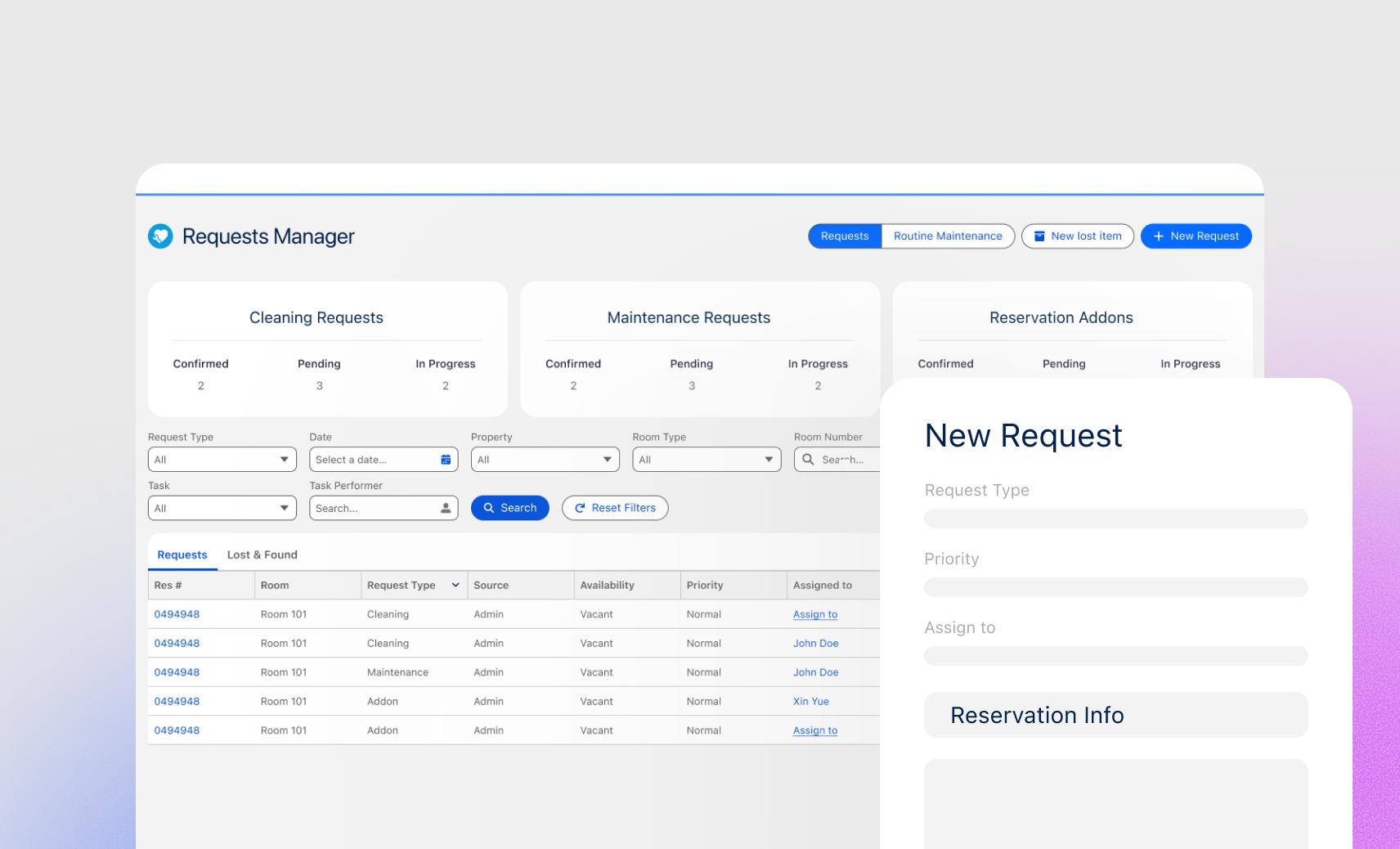
Task: Sort by Request Type column chevron
Action: (455, 586)
